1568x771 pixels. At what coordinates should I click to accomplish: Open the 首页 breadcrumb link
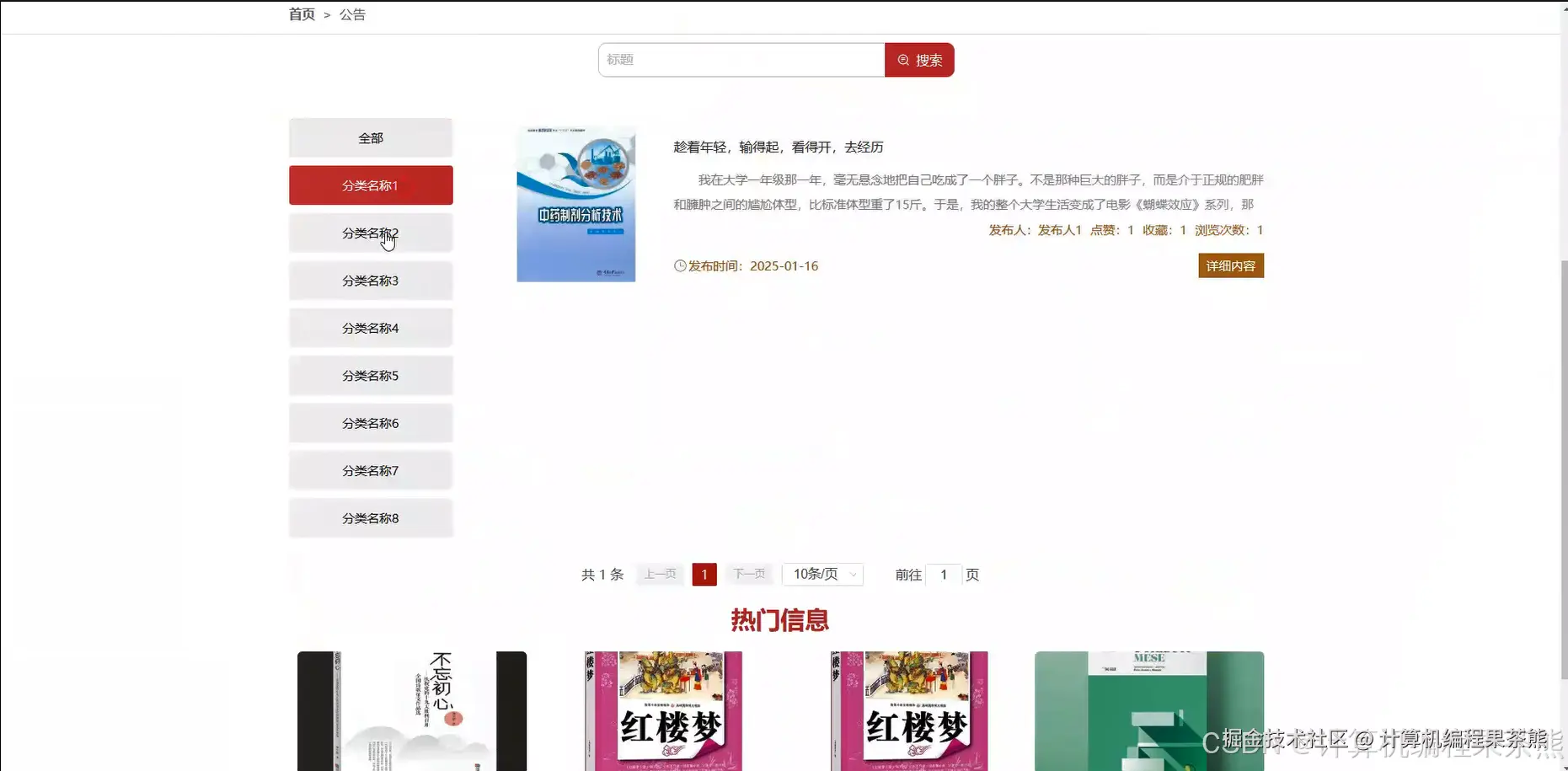tap(301, 13)
